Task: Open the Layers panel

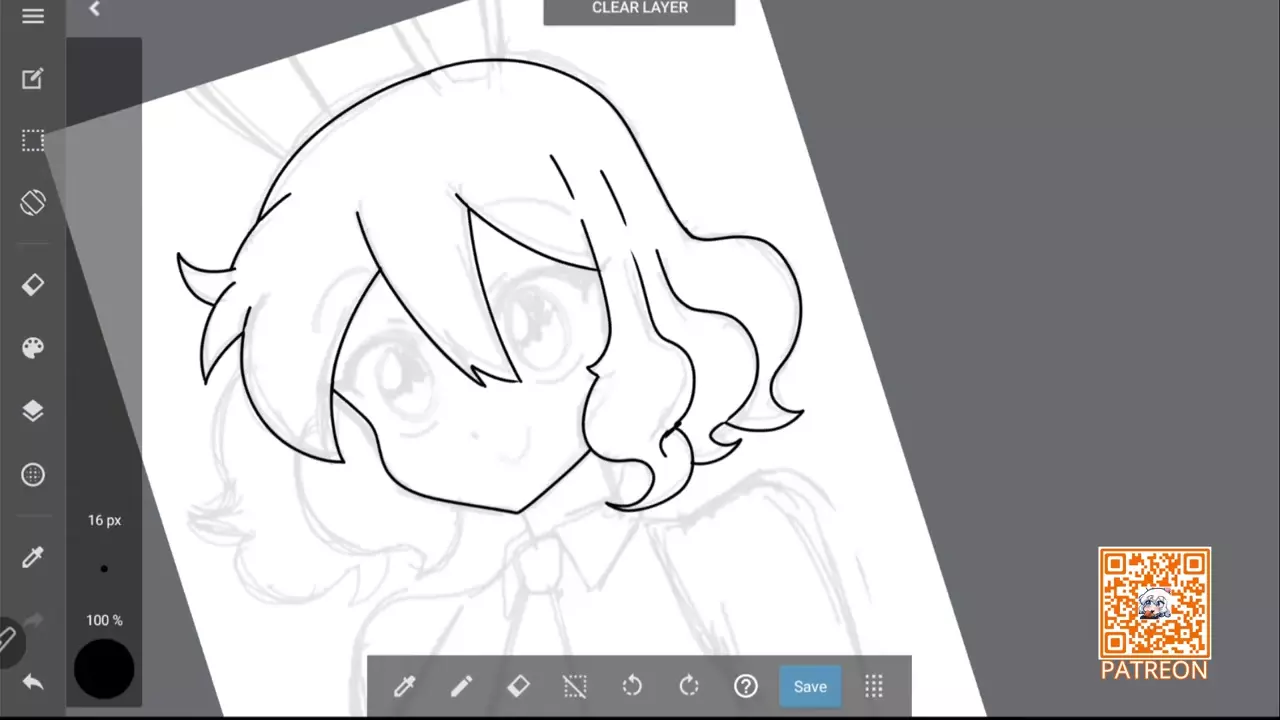Action: coord(33,411)
